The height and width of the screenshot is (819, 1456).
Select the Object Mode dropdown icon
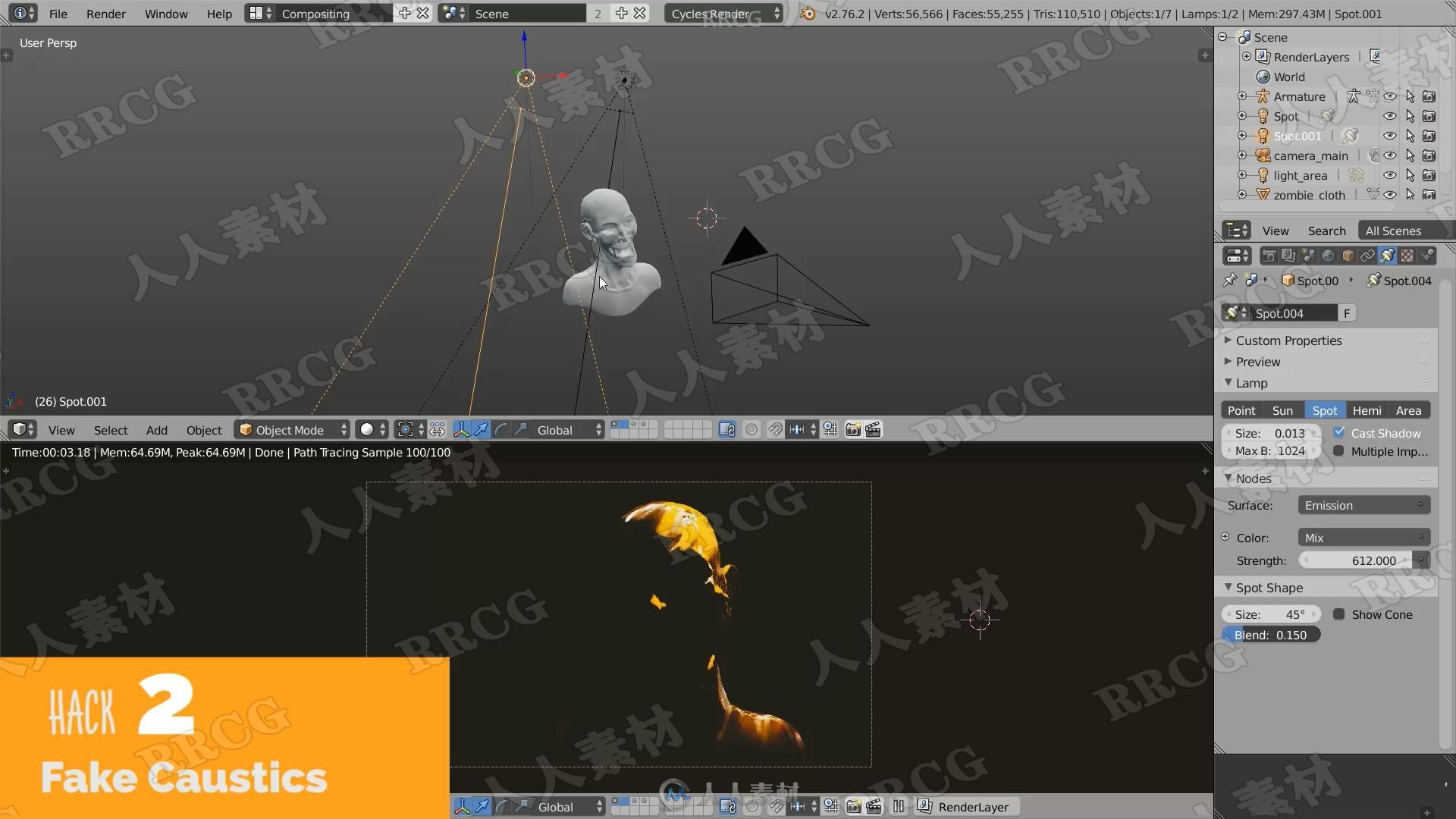point(345,430)
